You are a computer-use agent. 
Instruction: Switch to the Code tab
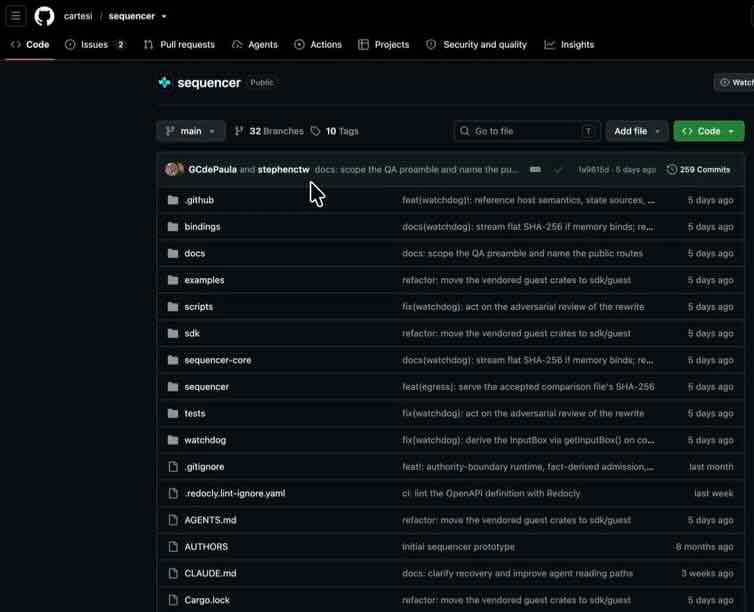click(x=30, y=45)
